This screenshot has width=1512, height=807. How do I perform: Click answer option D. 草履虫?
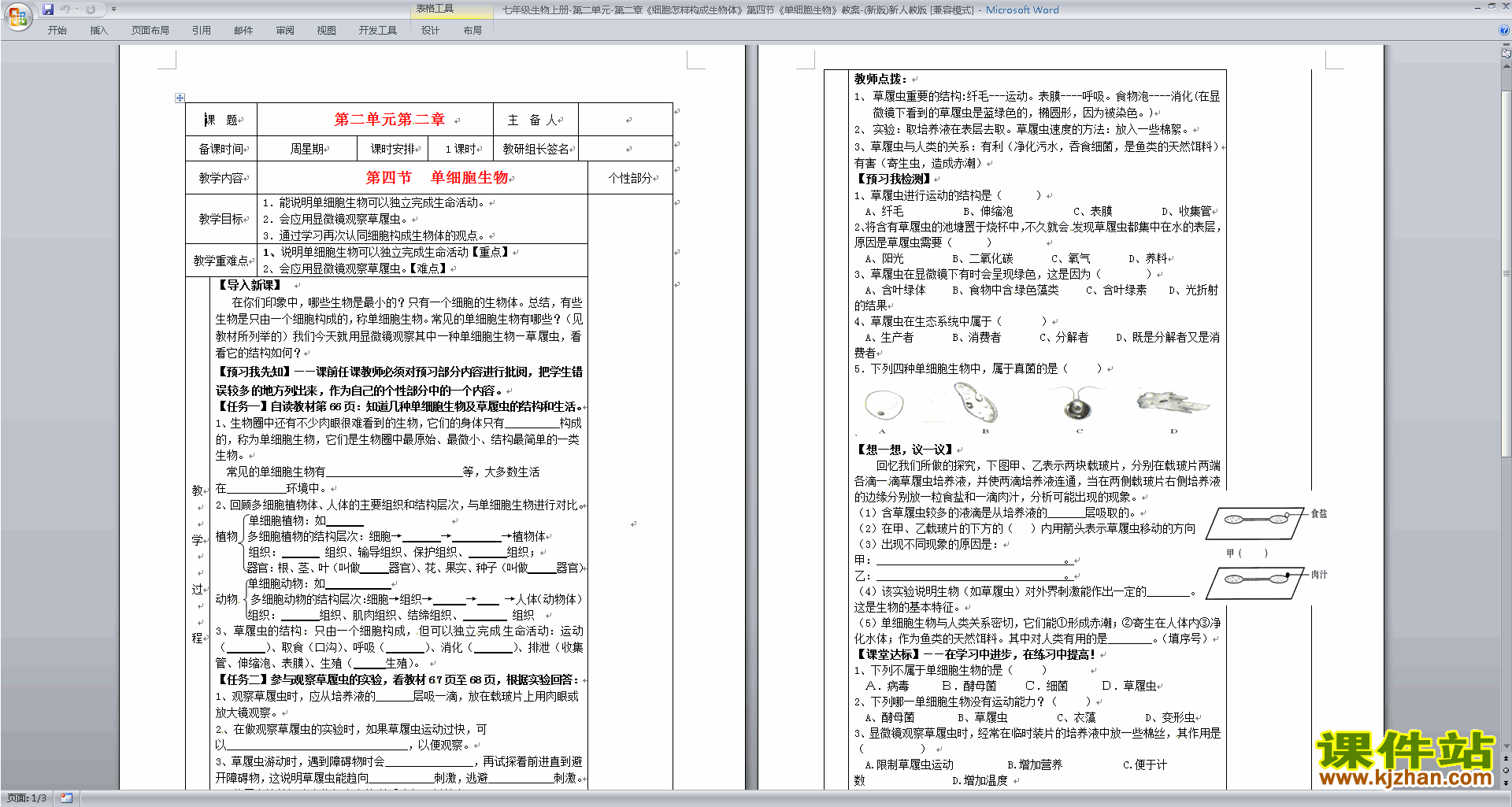tap(1129, 686)
